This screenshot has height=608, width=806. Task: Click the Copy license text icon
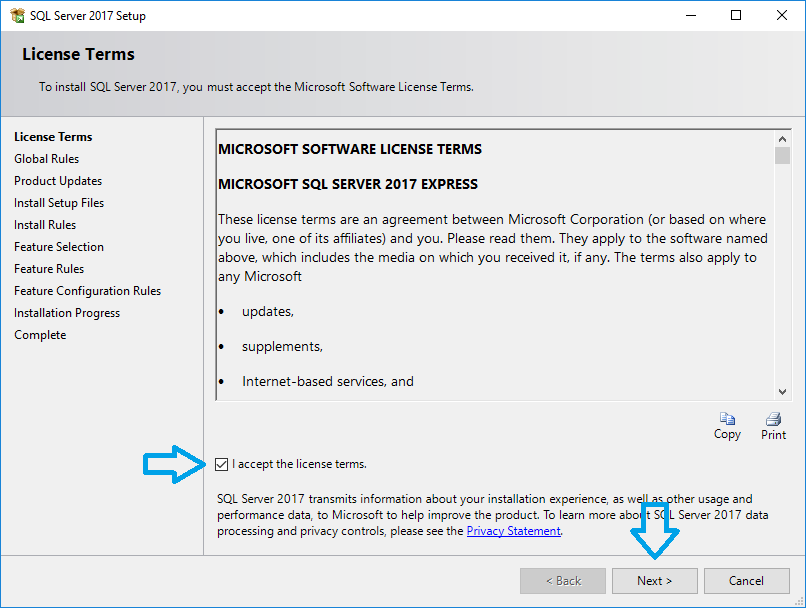[727, 420]
